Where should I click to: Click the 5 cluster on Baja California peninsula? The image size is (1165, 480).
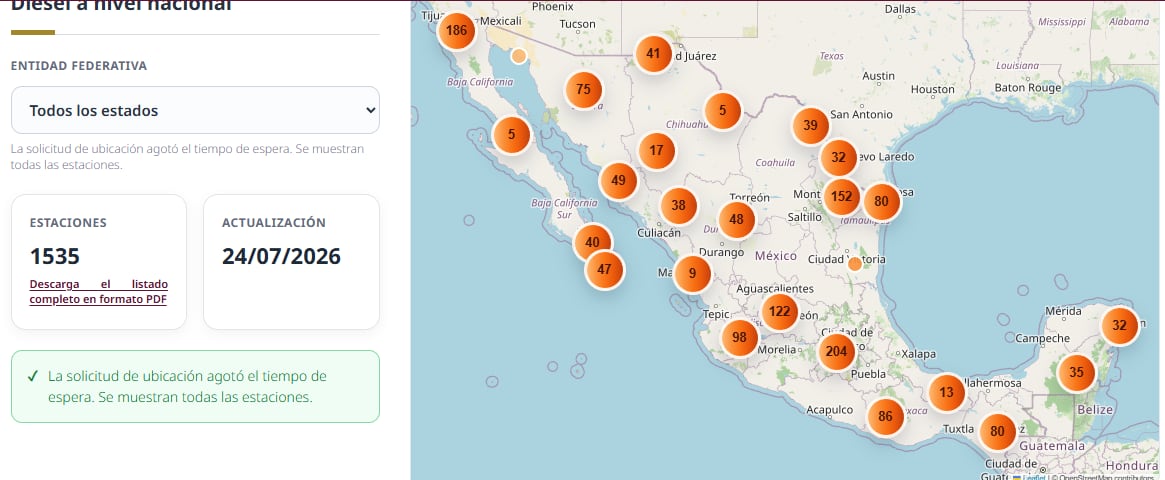click(511, 135)
